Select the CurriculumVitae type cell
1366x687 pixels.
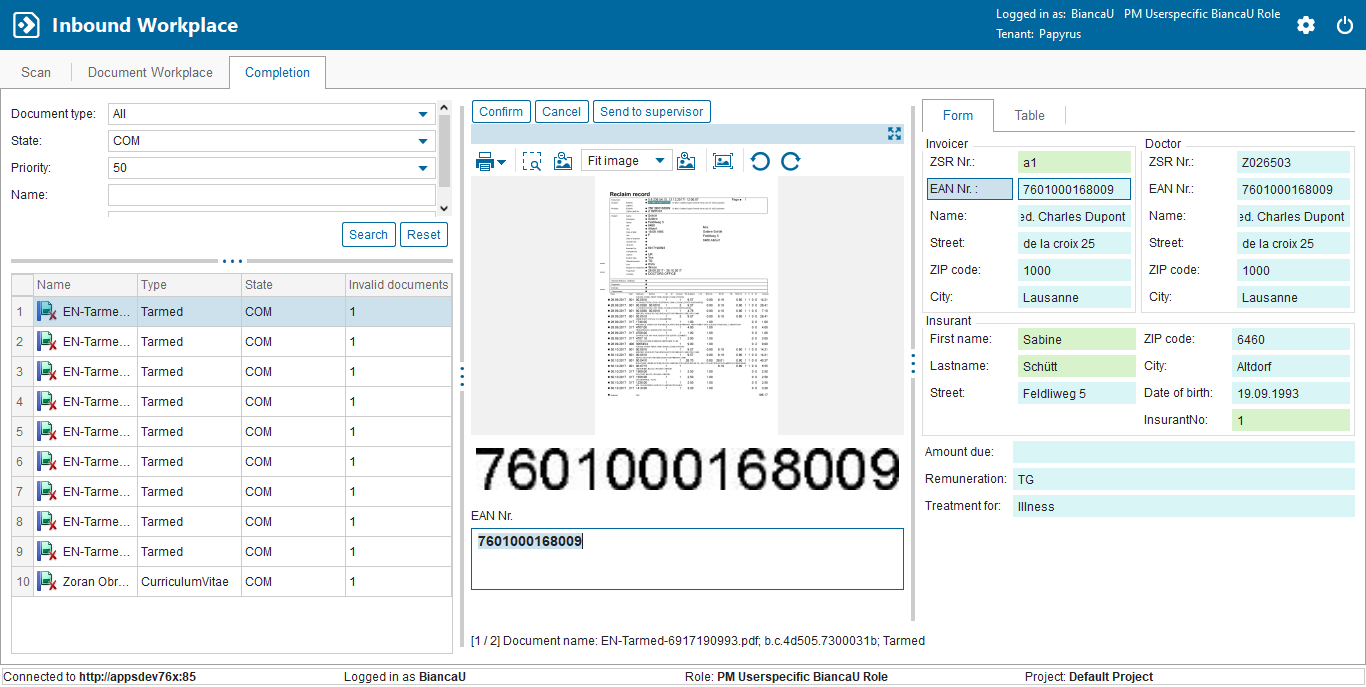tap(189, 582)
